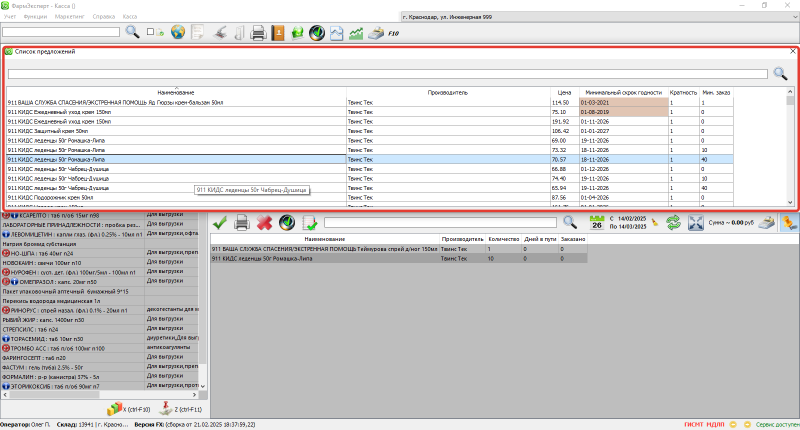Click the green refresh arrows icon
The width and height of the screenshot is (800, 430).
[674, 222]
